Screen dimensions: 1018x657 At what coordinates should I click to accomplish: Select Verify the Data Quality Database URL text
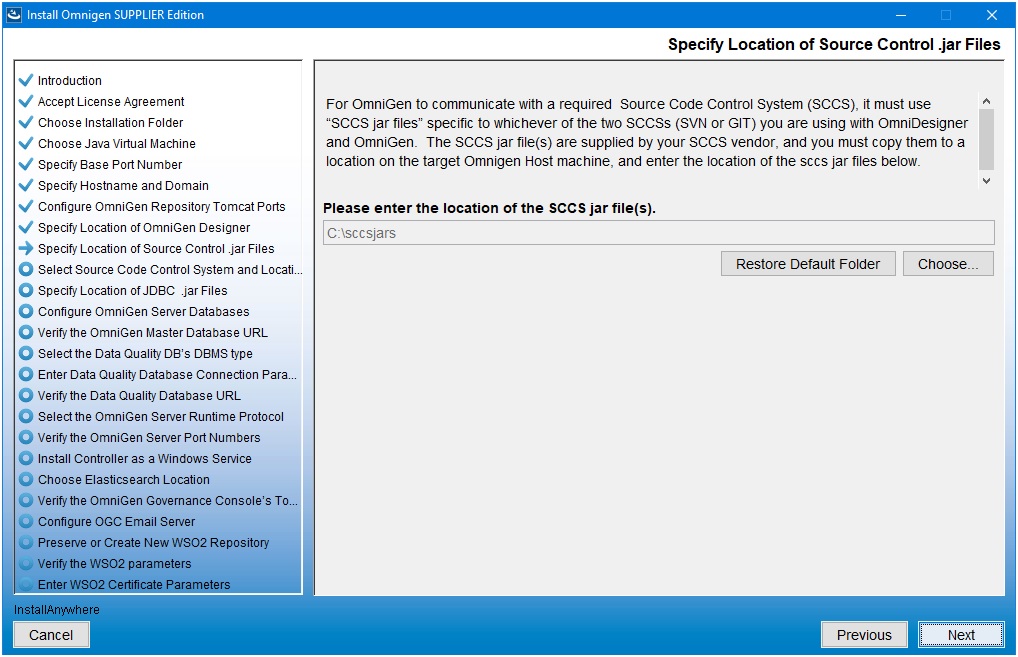point(139,395)
